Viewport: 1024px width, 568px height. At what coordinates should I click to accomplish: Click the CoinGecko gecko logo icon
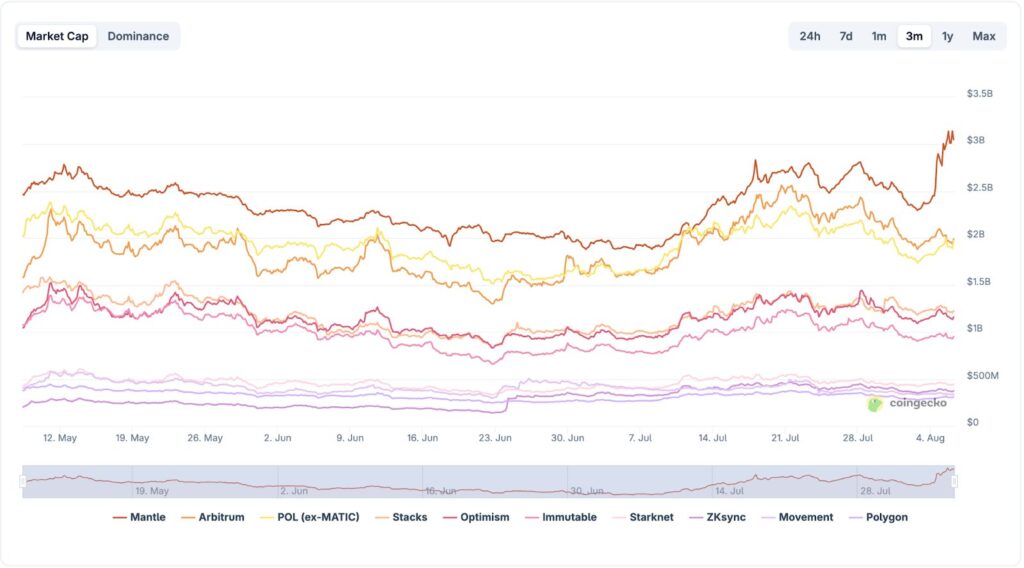tap(875, 404)
